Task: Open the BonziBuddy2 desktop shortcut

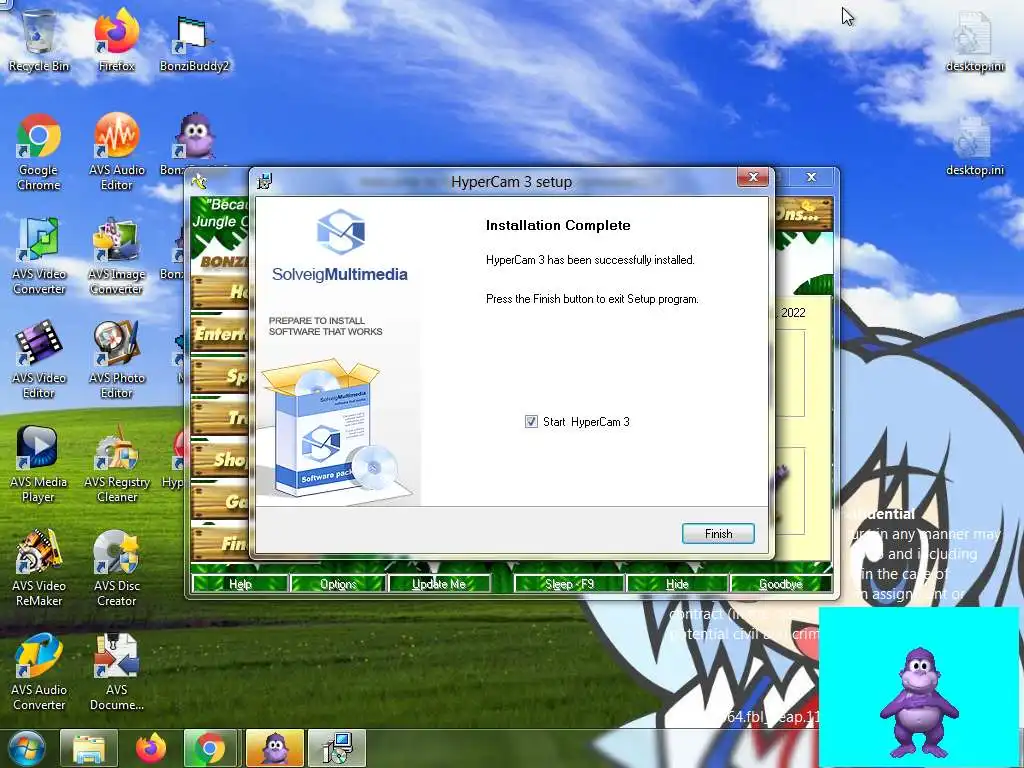Action: (x=194, y=42)
